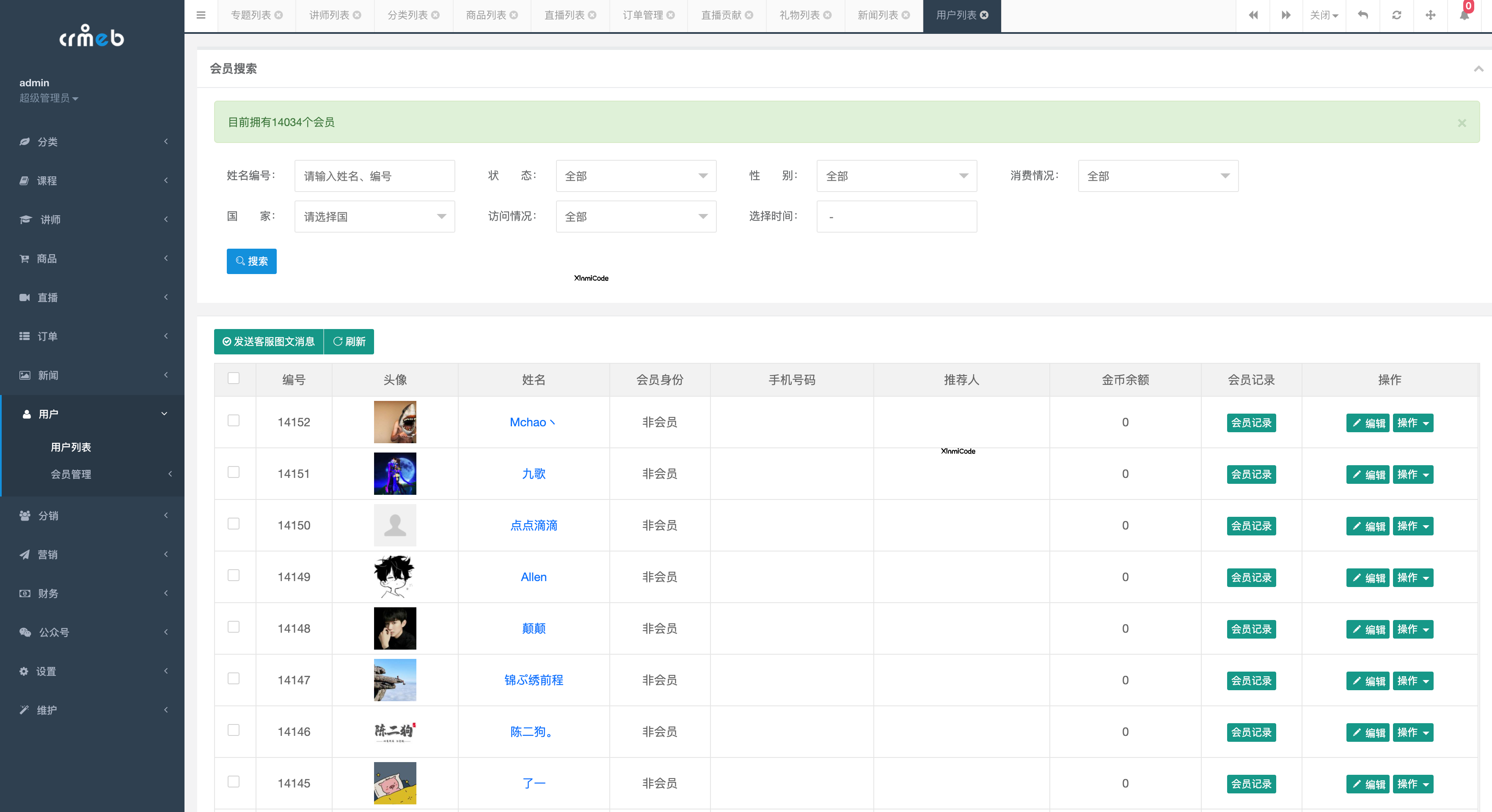
Task: Open the 直播 section in the sidebar
Action: tap(25, 297)
